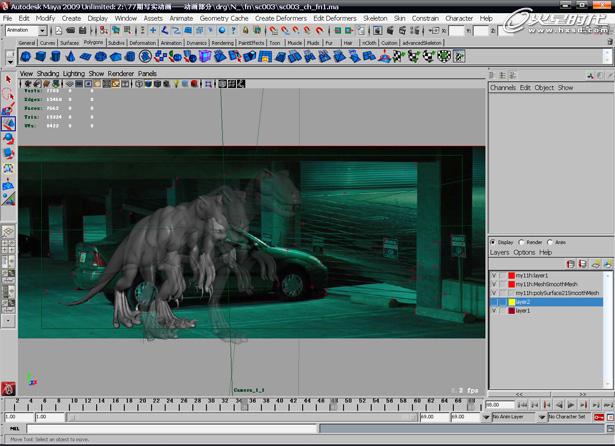Click the animation range slider bar

click(242, 417)
